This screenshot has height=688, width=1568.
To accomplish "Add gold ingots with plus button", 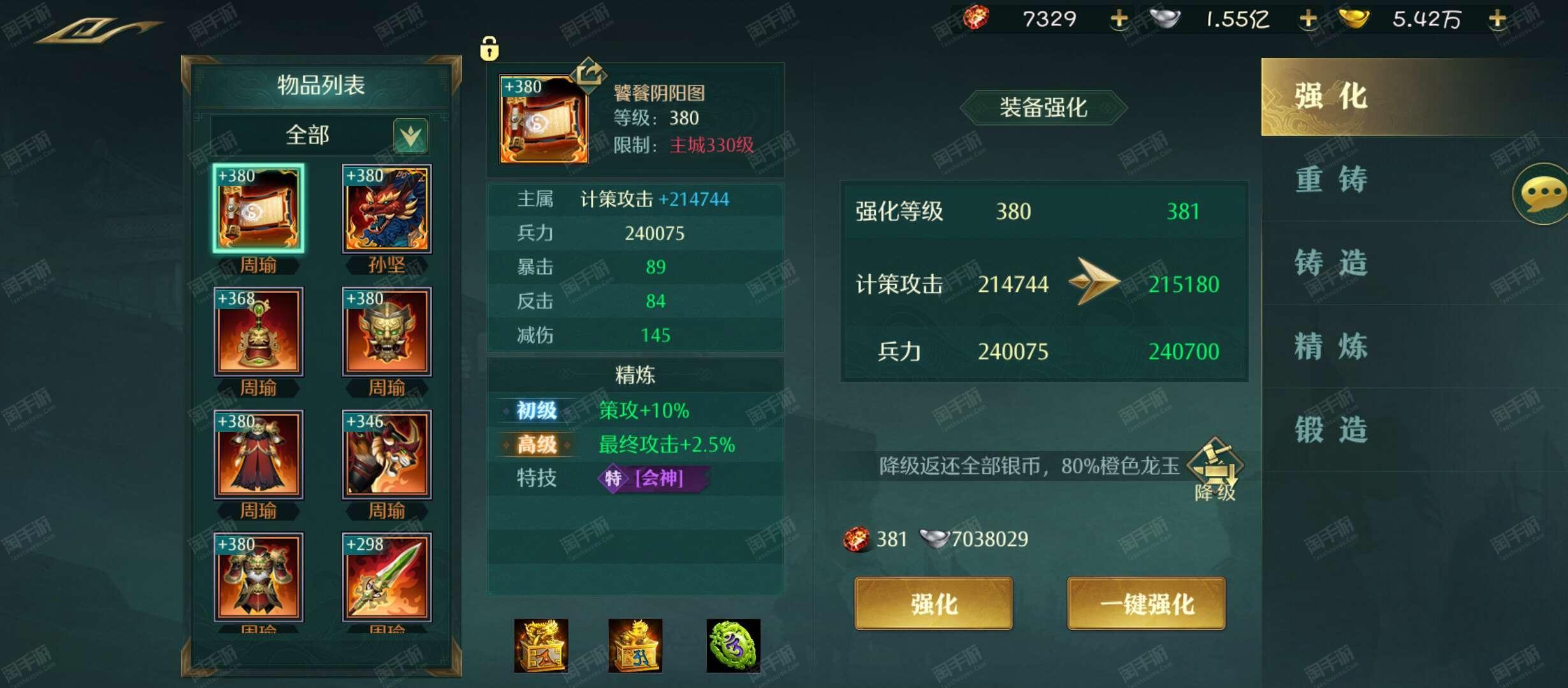I will click(1497, 19).
